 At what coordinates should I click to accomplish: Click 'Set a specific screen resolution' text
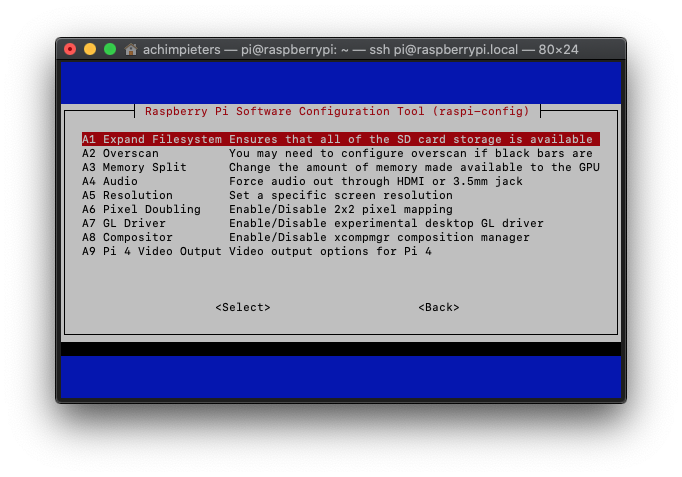pyautogui.click(x=341, y=195)
